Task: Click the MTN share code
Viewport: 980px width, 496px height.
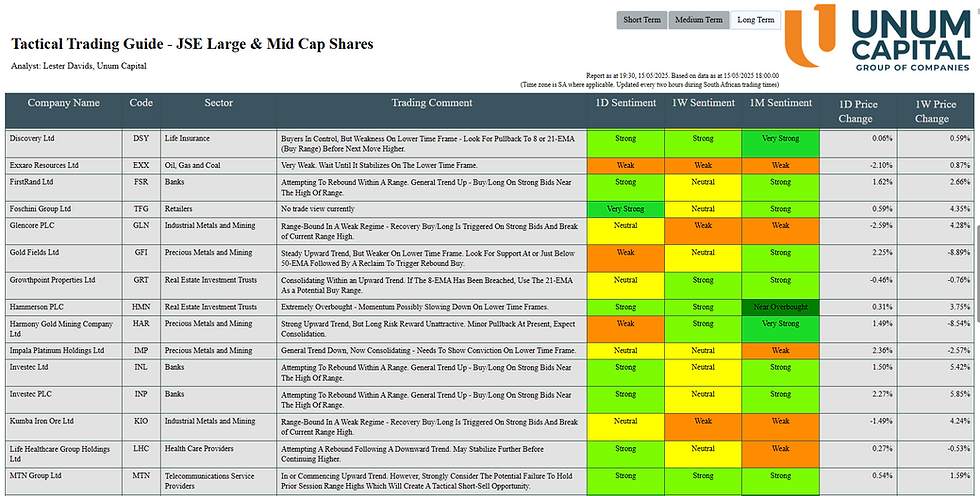Action: coord(141,476)
